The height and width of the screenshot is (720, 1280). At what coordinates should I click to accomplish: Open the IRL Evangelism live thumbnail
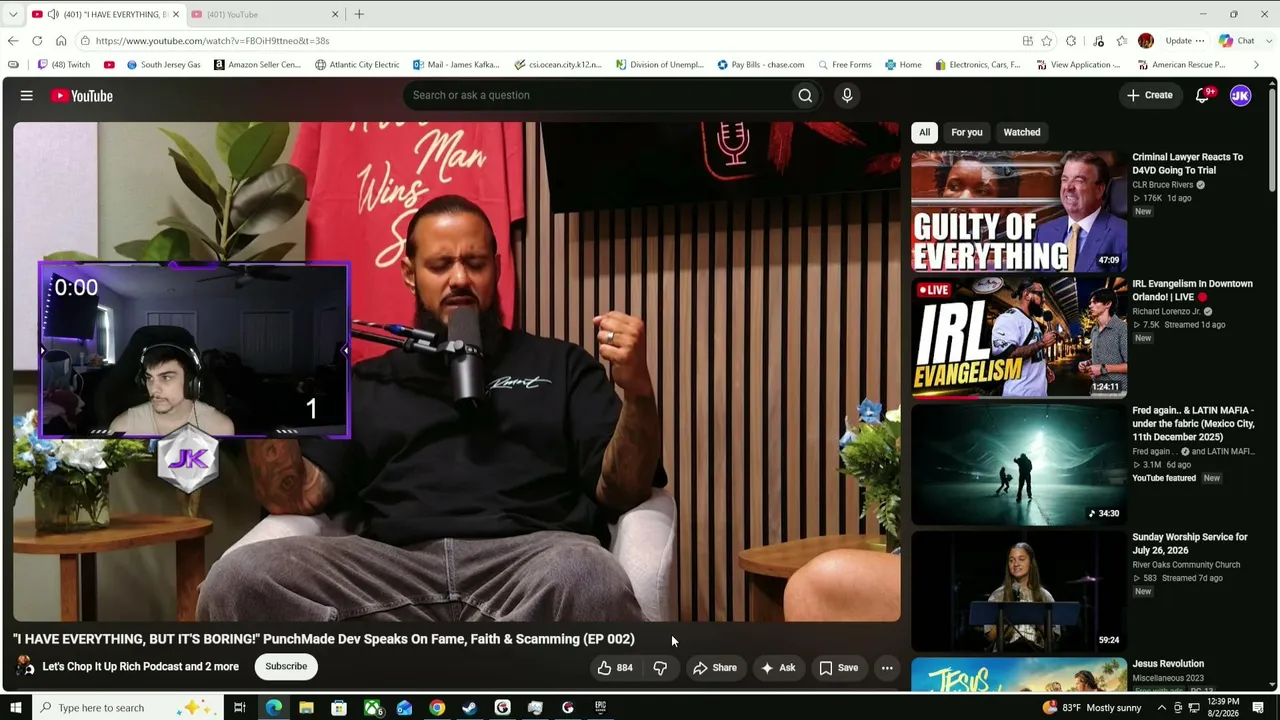click(x=1019, y=338)
